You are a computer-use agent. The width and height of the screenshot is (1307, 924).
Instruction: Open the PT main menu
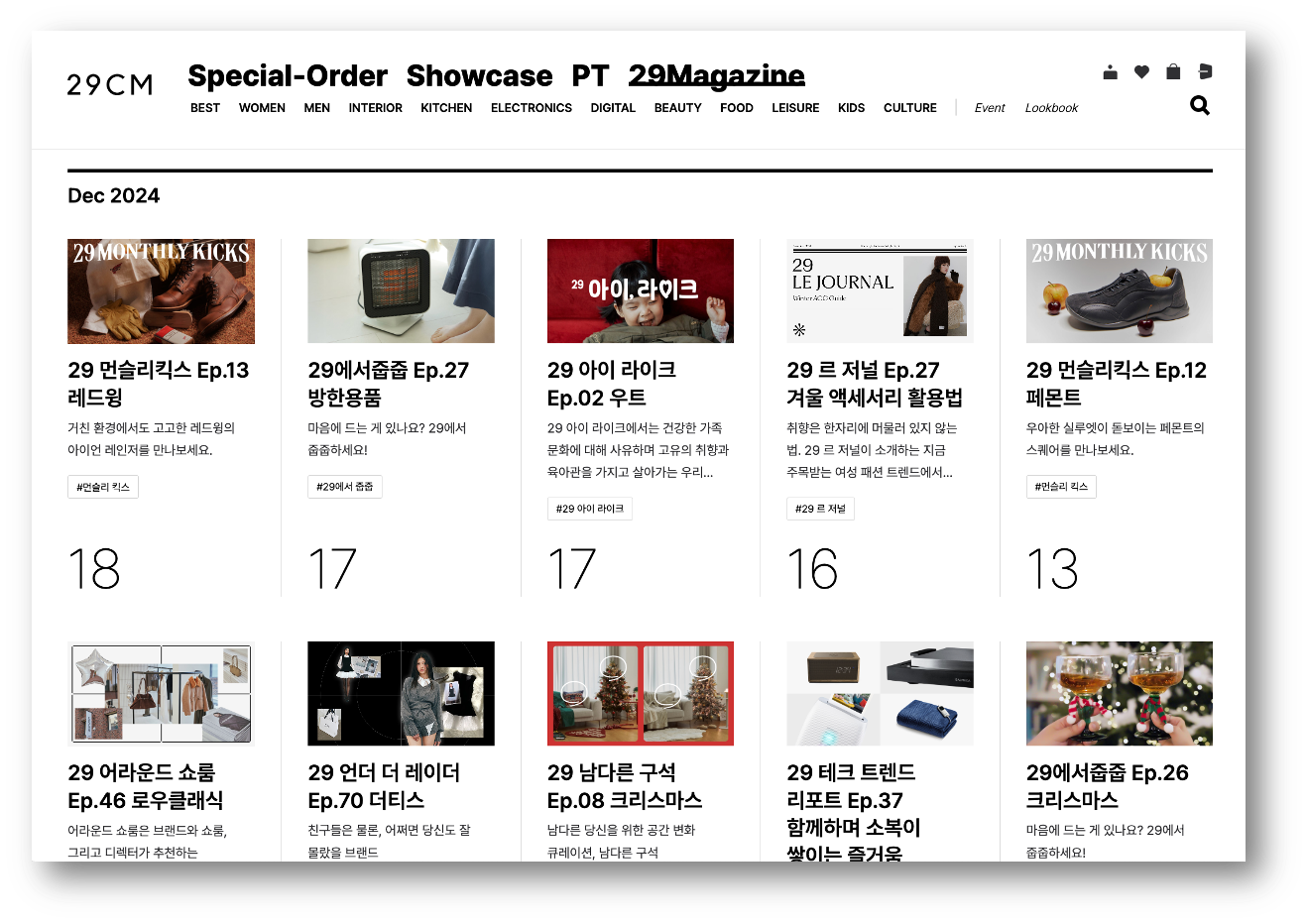(x=590, y=75)
